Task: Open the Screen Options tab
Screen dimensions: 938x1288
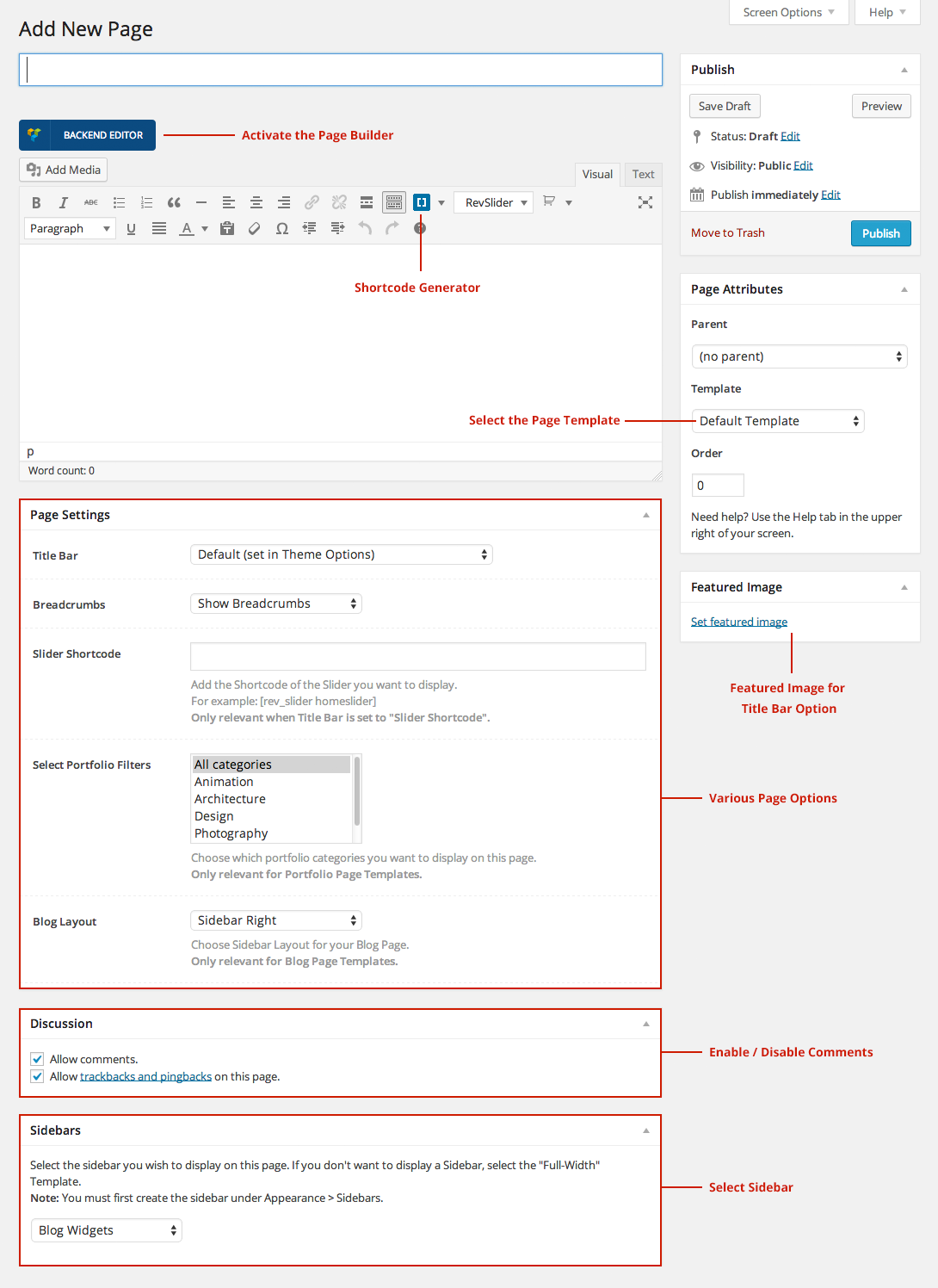Action: click(x=788, y=12)
